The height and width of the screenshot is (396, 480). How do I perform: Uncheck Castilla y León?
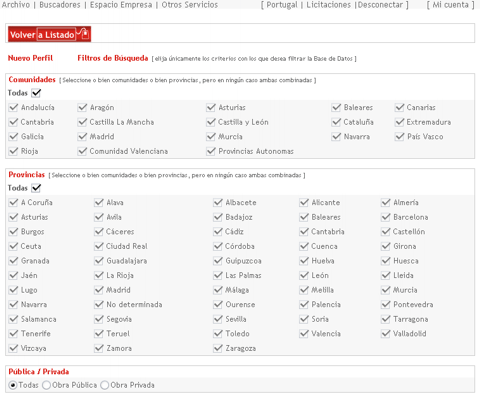(211, 122)
